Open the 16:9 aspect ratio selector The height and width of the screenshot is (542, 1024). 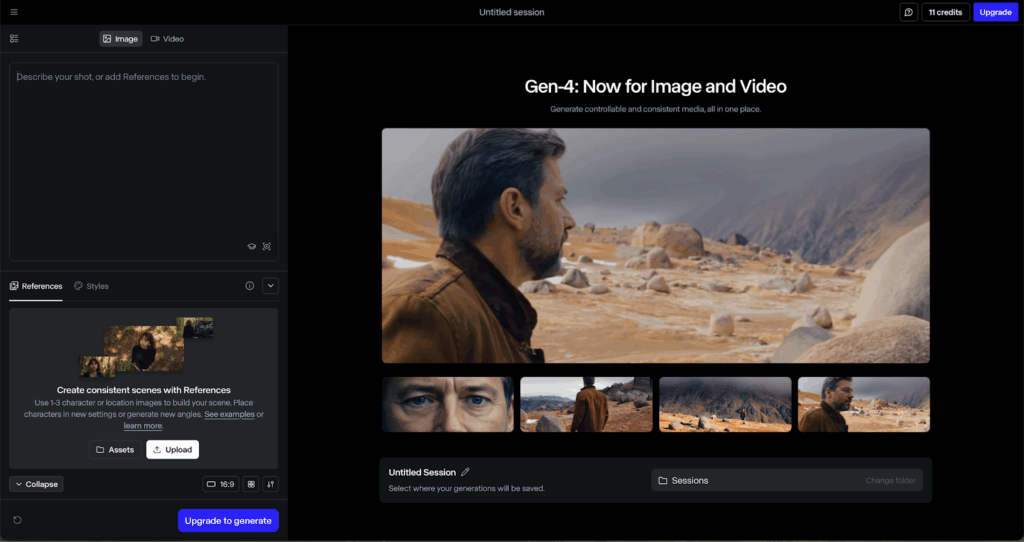click(221, 484)
